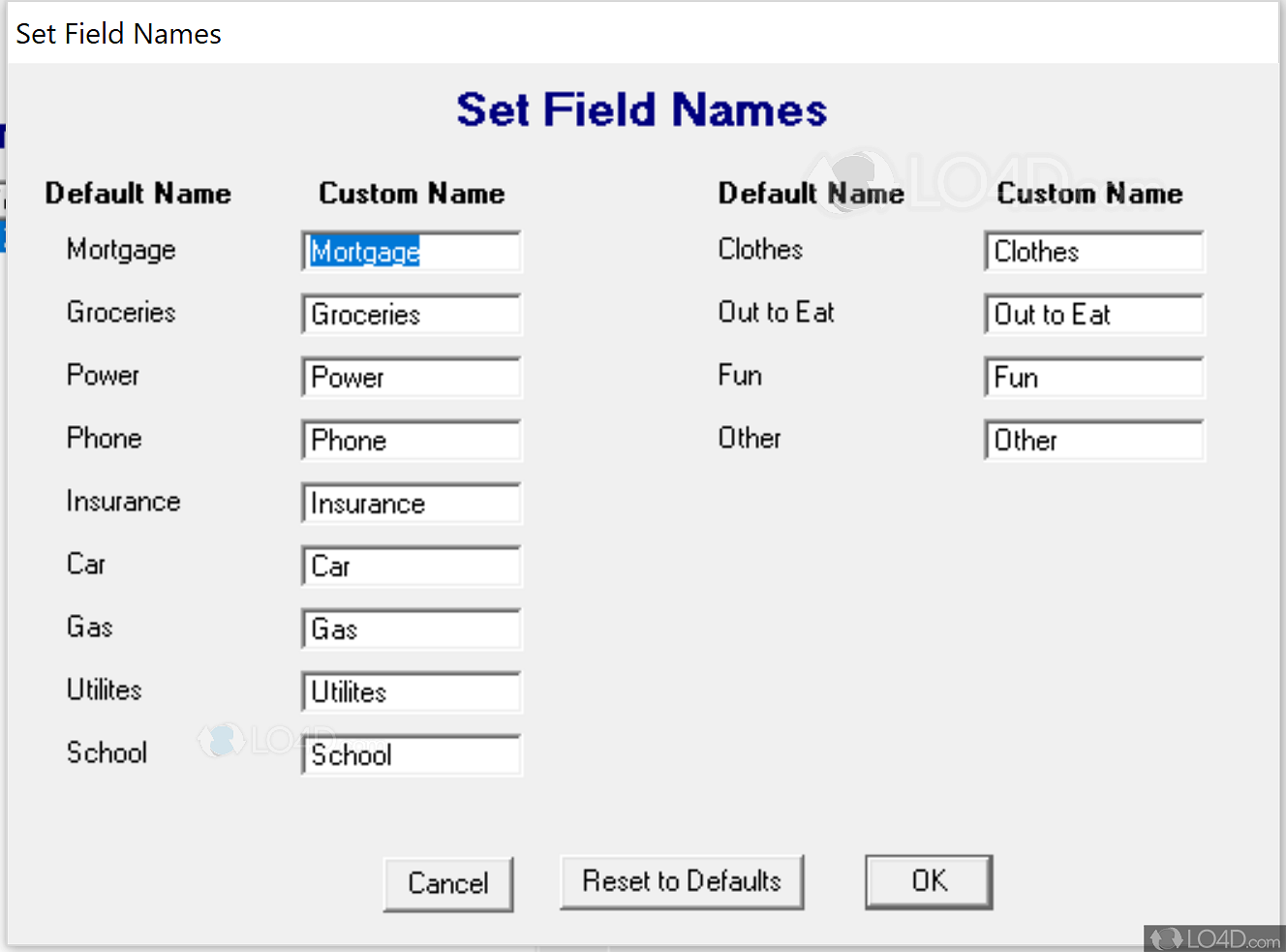The width and height of the screenshot is (1286, 952).
Task: Focus the Utilites custom name field
Action: pos(412,692)
